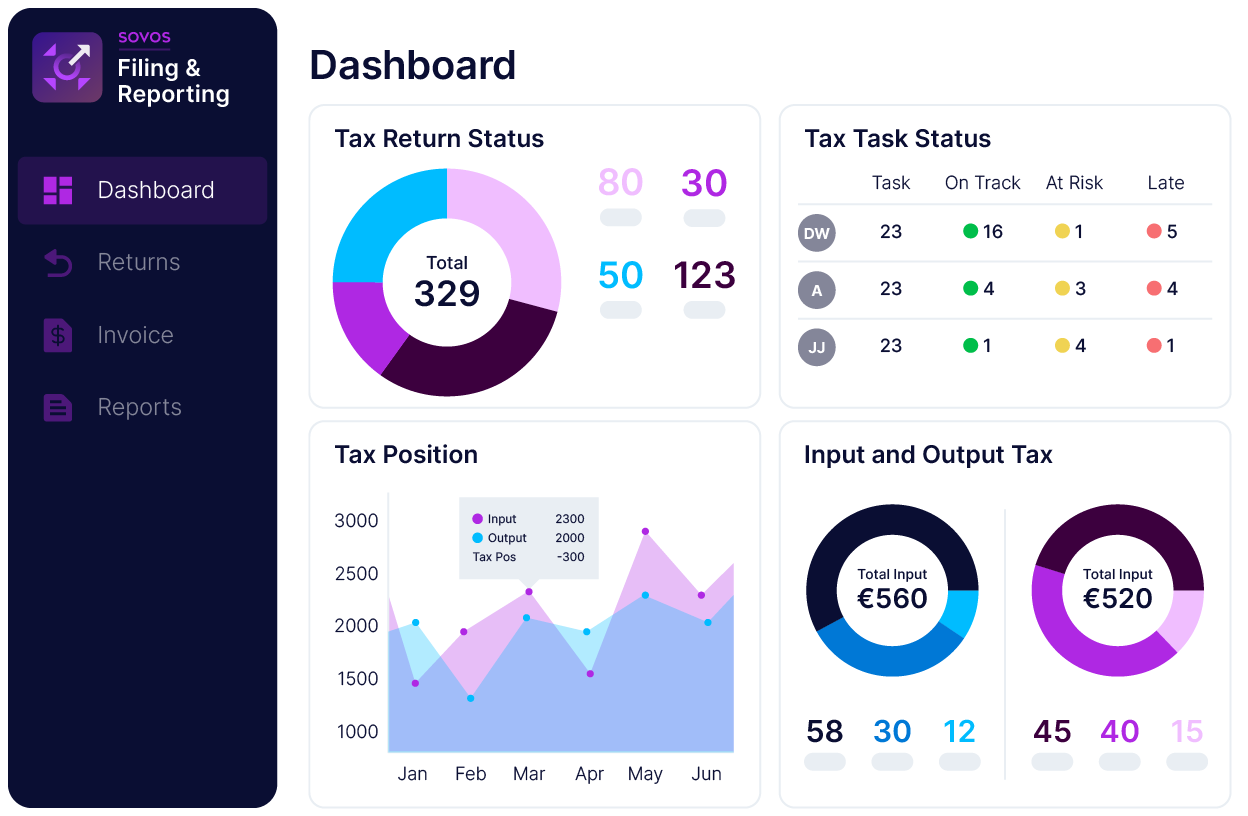Screen dimensions: 1248x816
Task: Click the Invoice dollar document icon
Action: point(58,335)
